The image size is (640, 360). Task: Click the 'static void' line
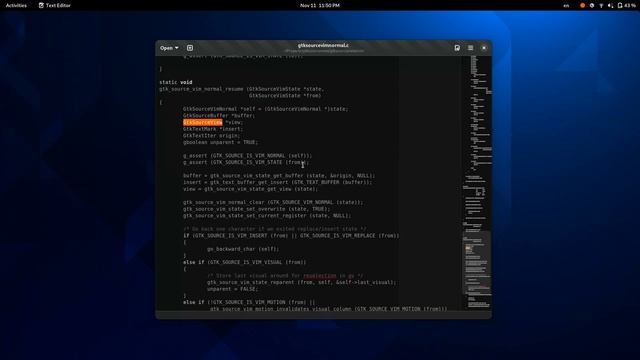[176, 82]
